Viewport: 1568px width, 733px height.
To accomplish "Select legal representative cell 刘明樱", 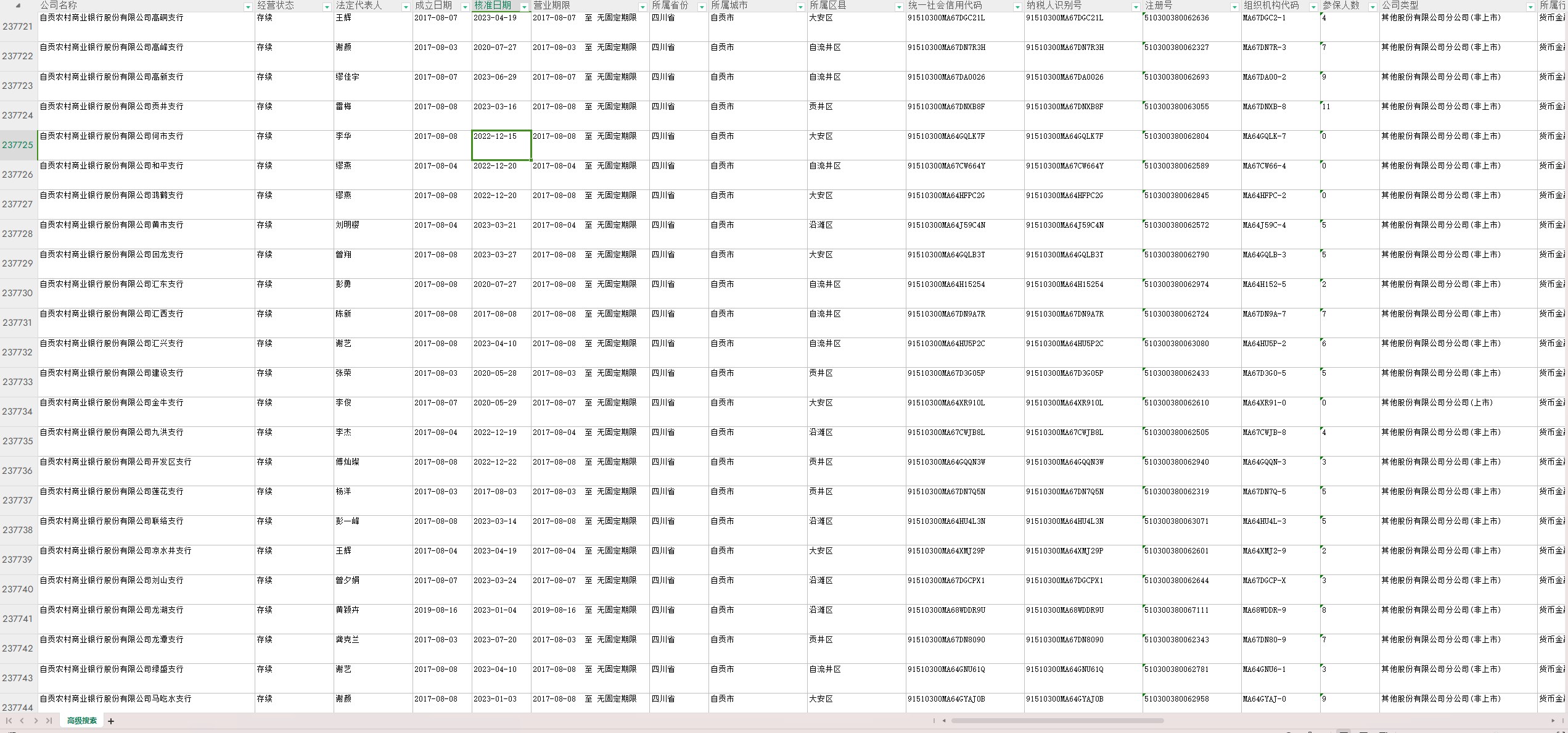I will [373, 234].
